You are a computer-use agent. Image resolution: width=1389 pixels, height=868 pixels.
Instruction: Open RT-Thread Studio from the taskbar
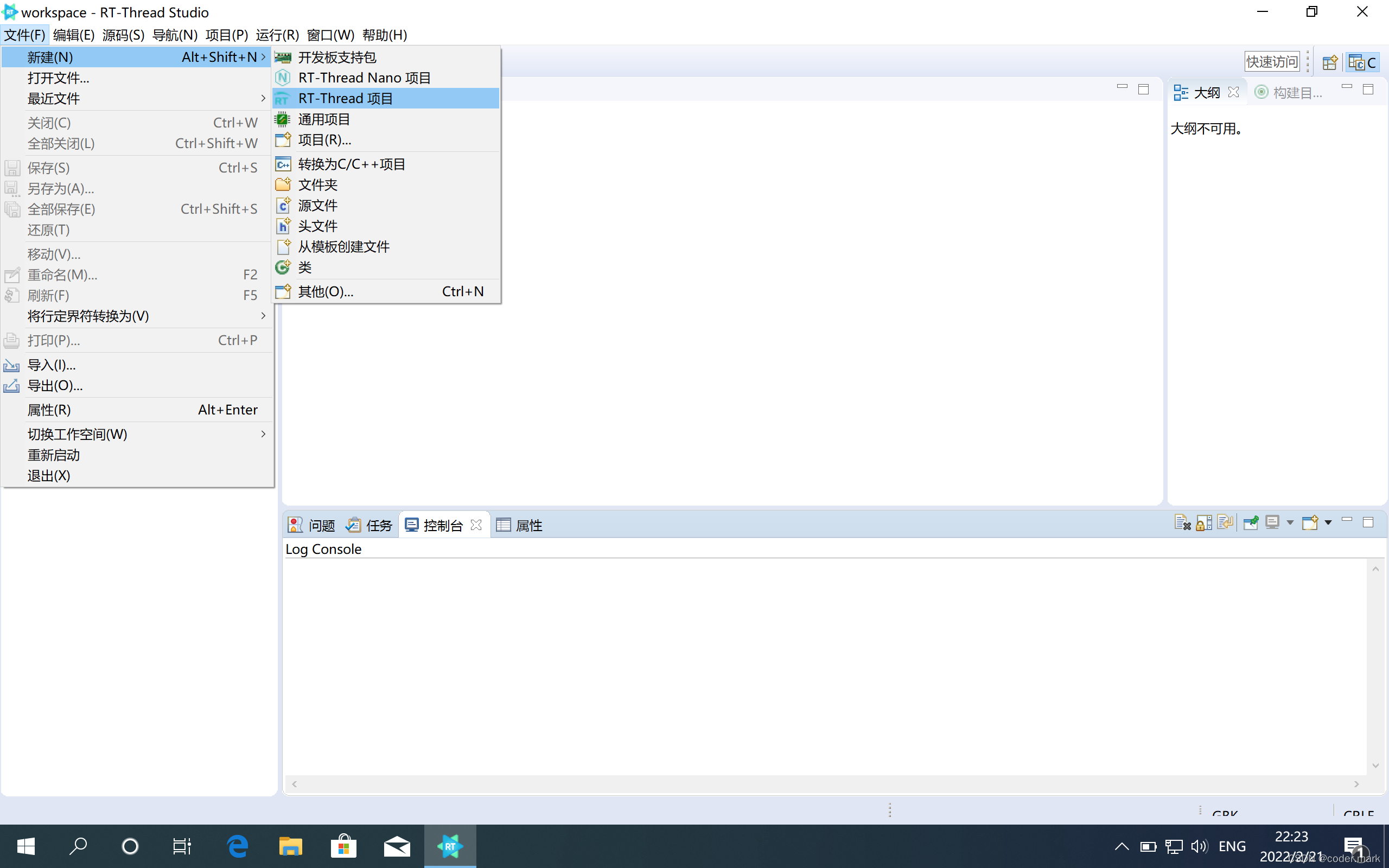tap(450, 846)
